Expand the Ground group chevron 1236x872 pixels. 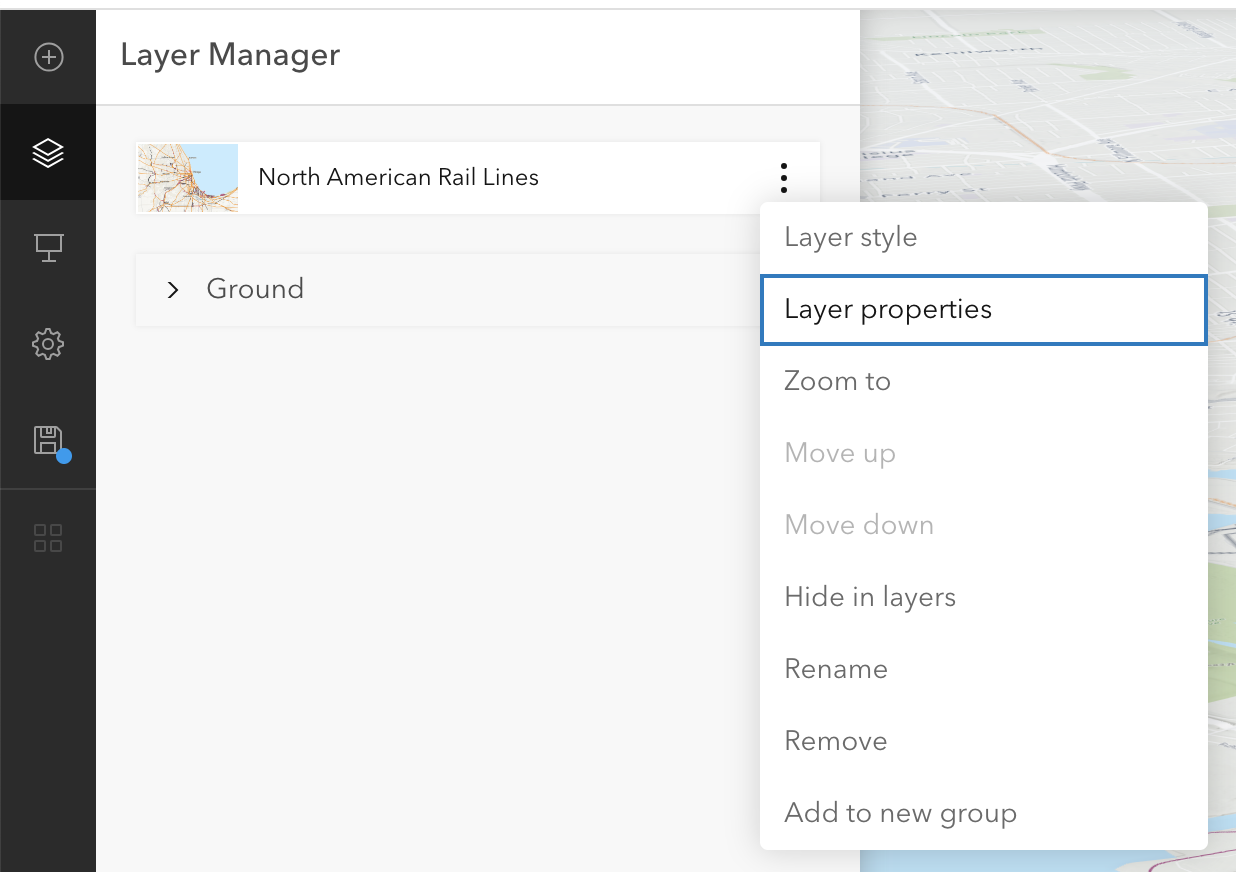pyautogui.click(x=173, y=290)
